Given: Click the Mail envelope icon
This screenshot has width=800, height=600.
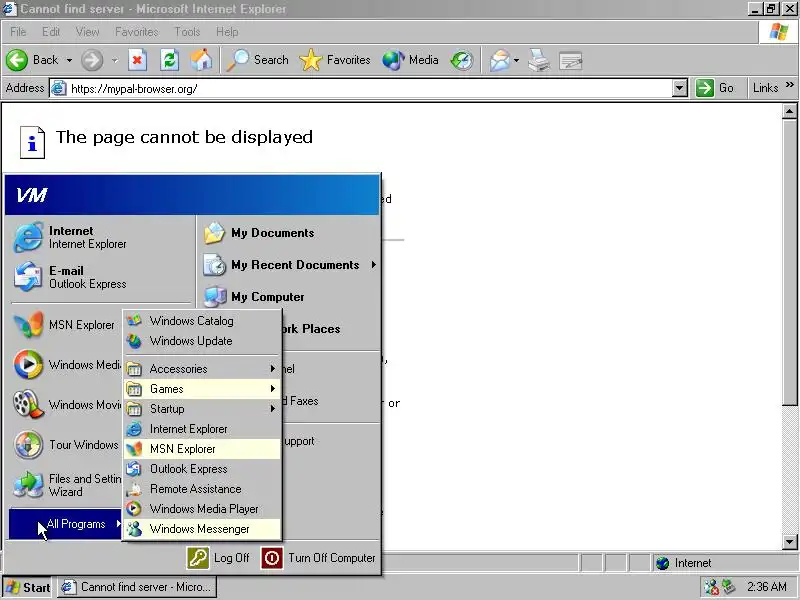Looking at the screenshot, I should click(499, 60).
